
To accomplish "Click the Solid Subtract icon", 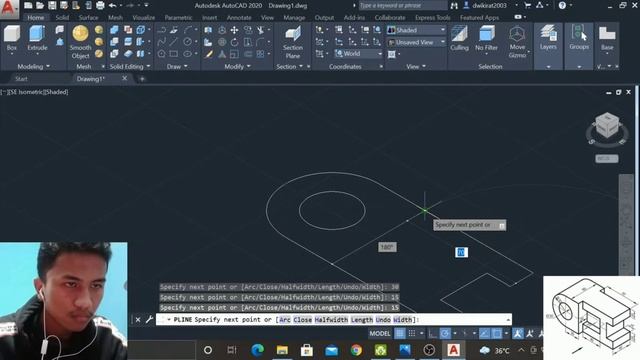I will (x=114, y=42).
